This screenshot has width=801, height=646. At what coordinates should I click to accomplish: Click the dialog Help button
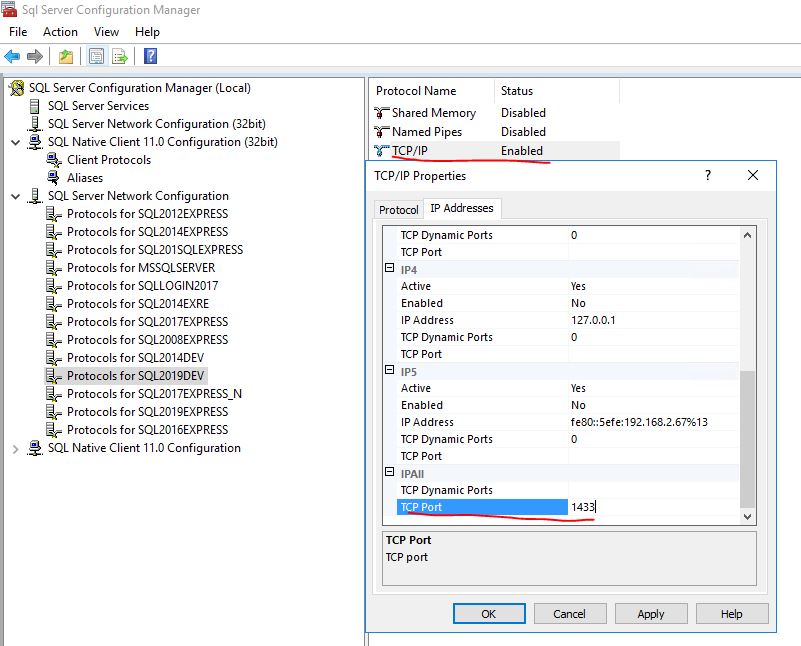(x=732, y=614)
